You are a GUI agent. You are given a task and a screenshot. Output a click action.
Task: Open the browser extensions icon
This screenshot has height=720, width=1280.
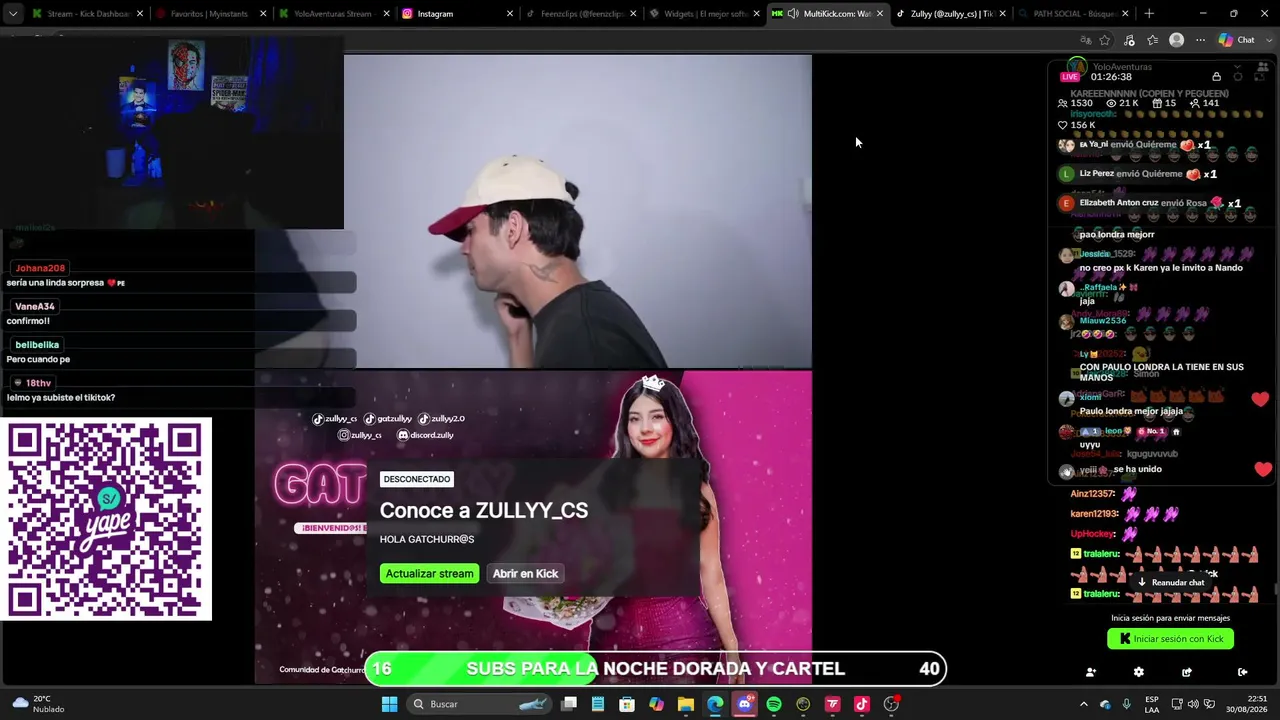tap(1129, 40)
